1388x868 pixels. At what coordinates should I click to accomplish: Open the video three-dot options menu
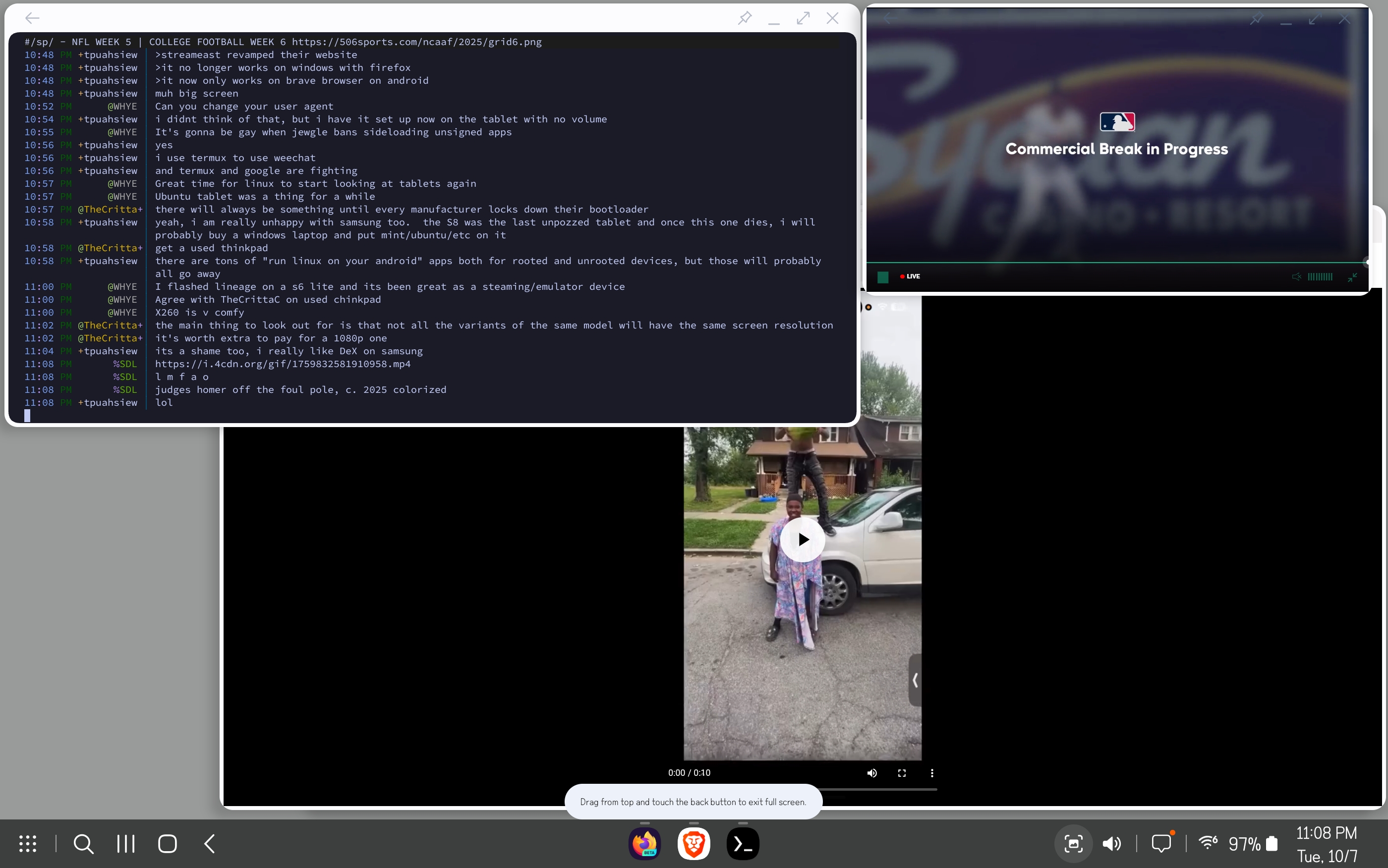pos(931,773)
